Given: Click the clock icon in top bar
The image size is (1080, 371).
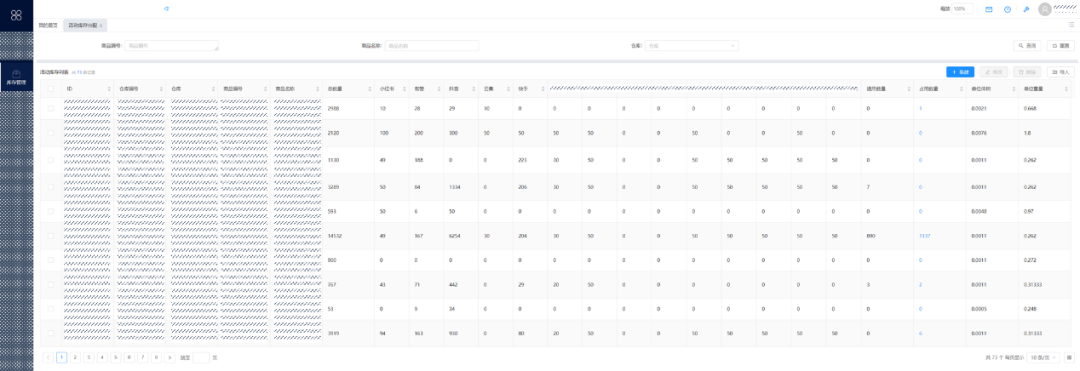Looking at the screenshot, I should 1008,10.
